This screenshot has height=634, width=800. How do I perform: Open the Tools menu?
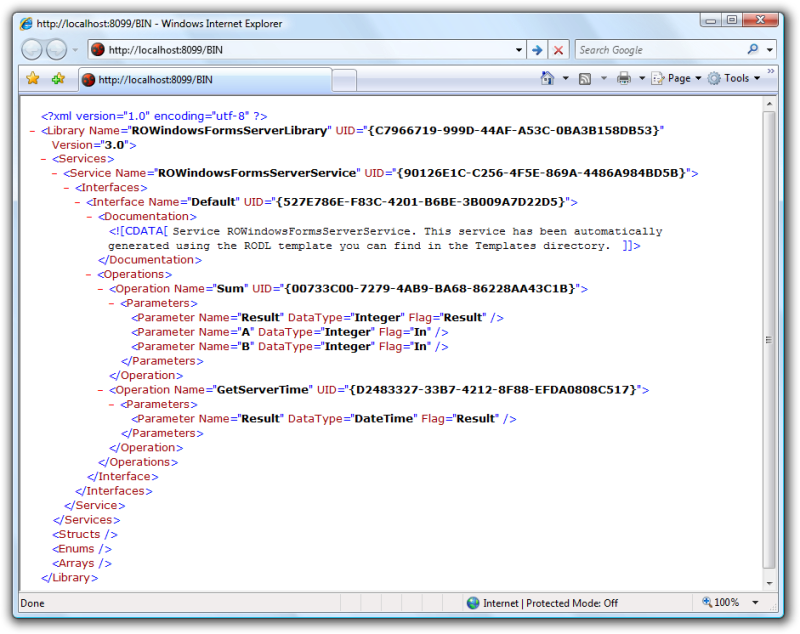(738, 77)
